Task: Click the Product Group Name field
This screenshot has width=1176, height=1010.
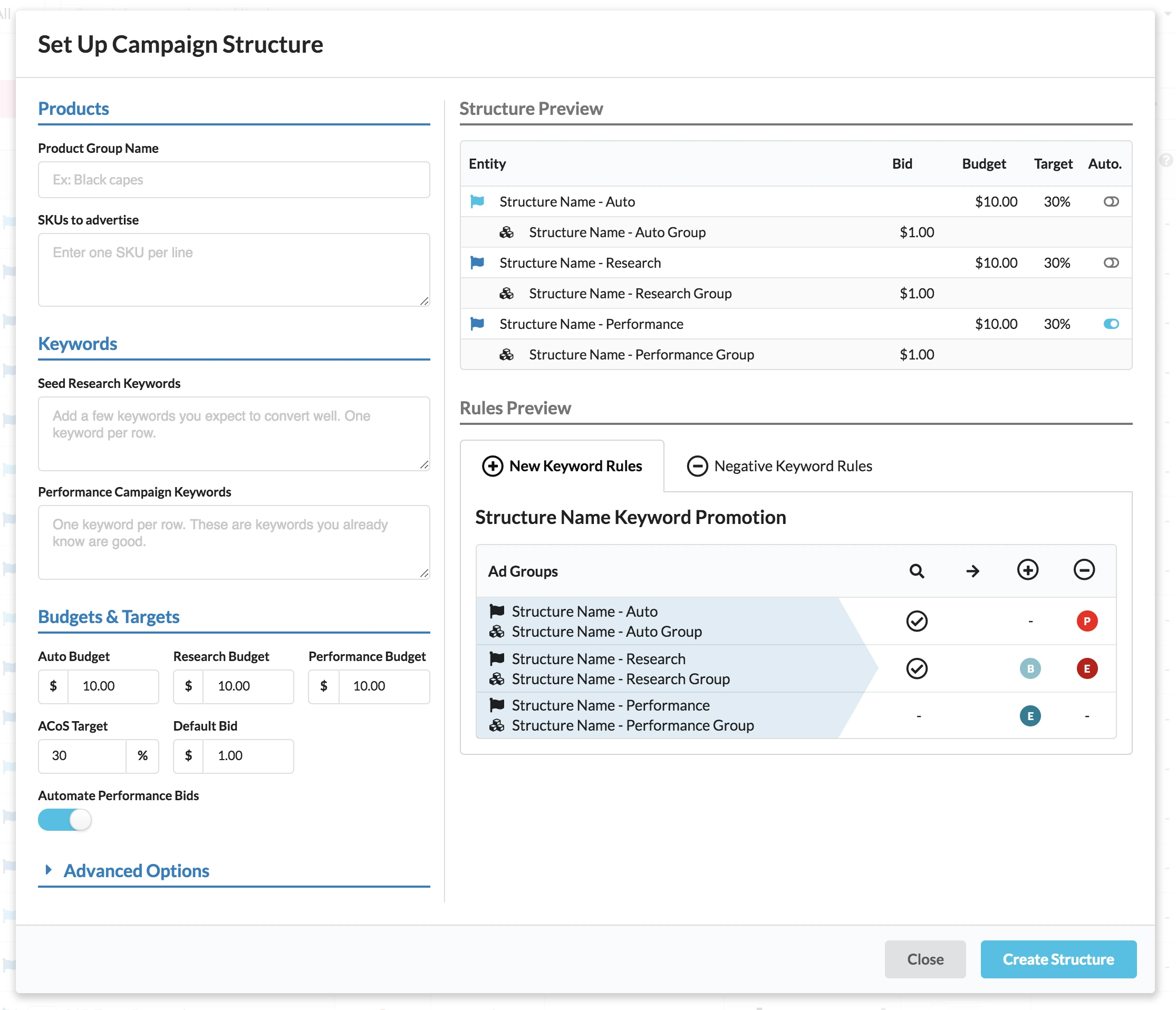Action: pos(234,180)
